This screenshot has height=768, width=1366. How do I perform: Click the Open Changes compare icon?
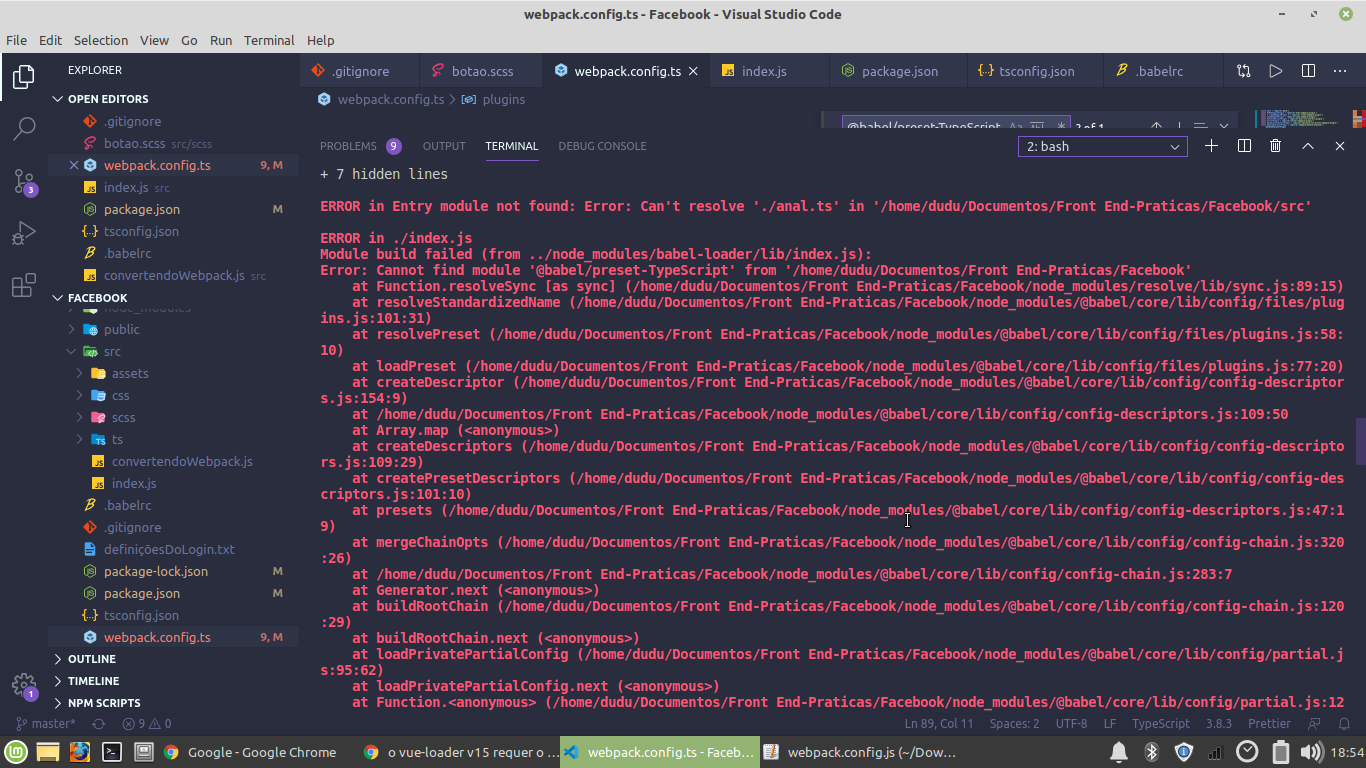(x=1243, y=71)
